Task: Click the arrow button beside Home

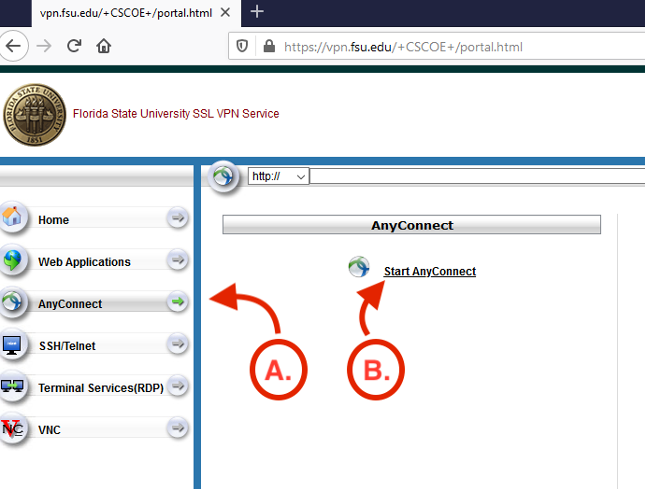Action: pos(177,218)
